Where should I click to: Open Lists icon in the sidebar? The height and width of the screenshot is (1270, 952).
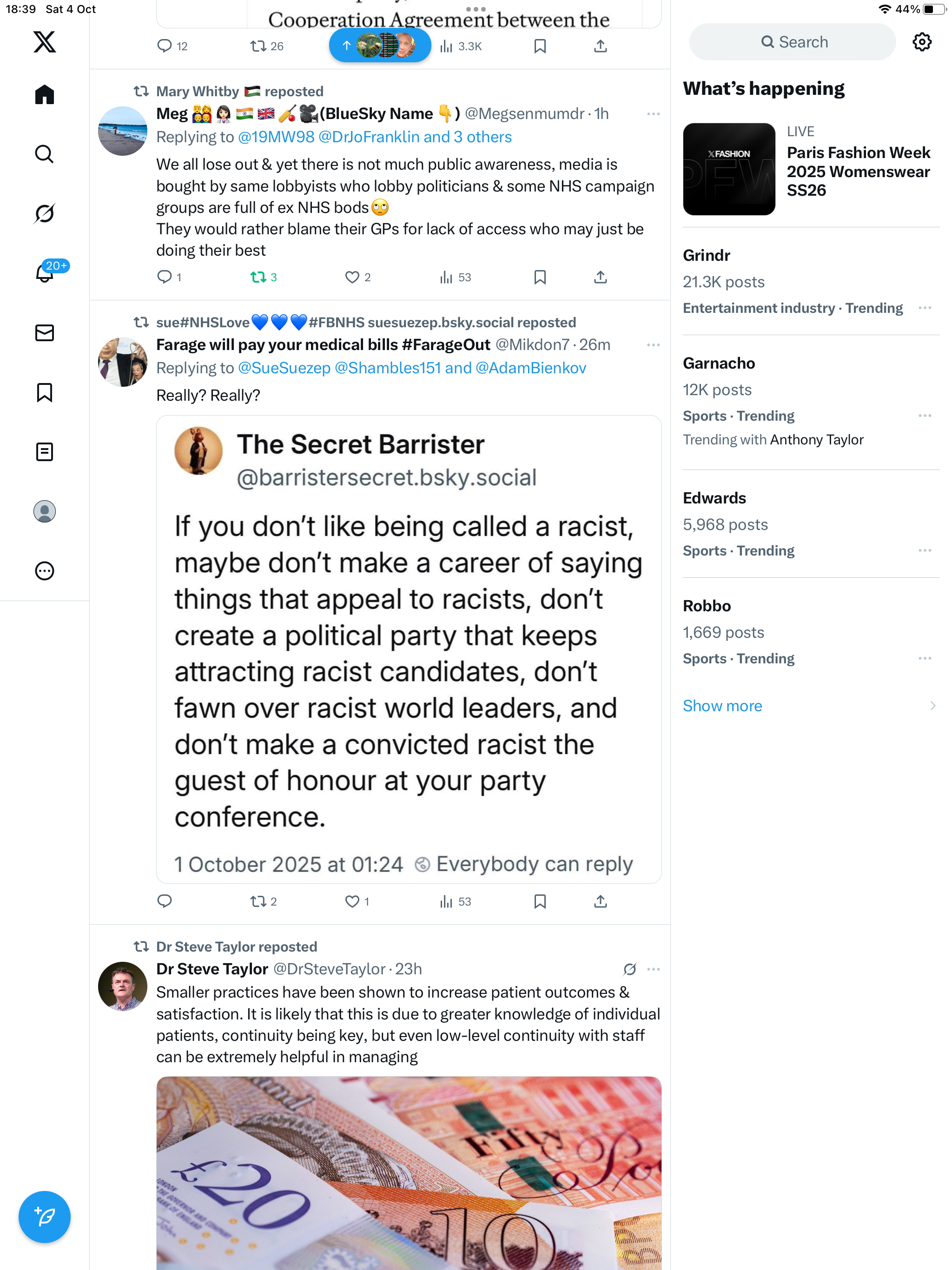(44, 452)
